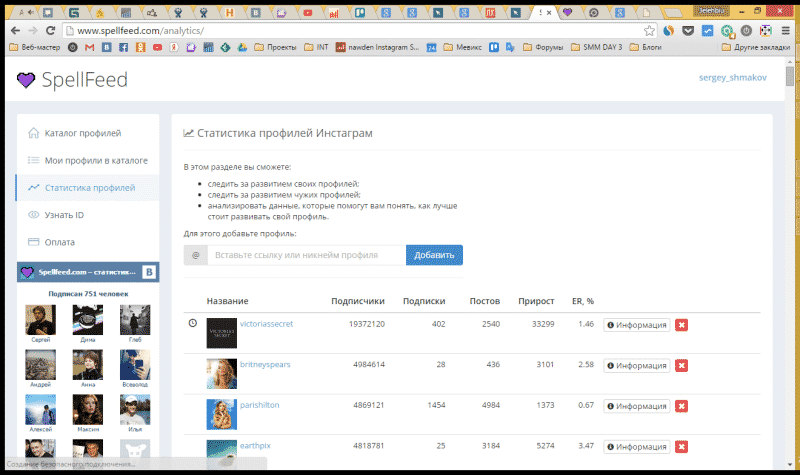Reload the page with refresh icon
This screenshot has height=475, width=800.
coord(50,31)
